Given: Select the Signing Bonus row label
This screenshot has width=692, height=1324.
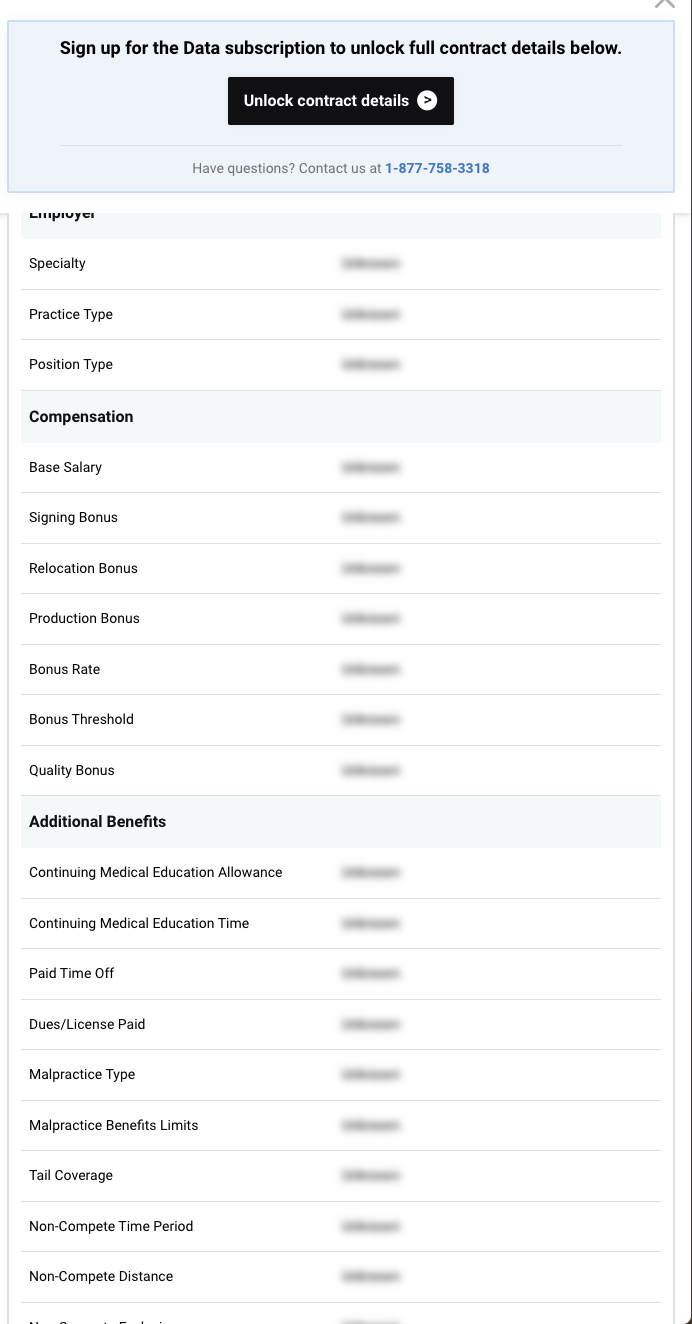Looking at the screenshot, I should tap(73, 517).
